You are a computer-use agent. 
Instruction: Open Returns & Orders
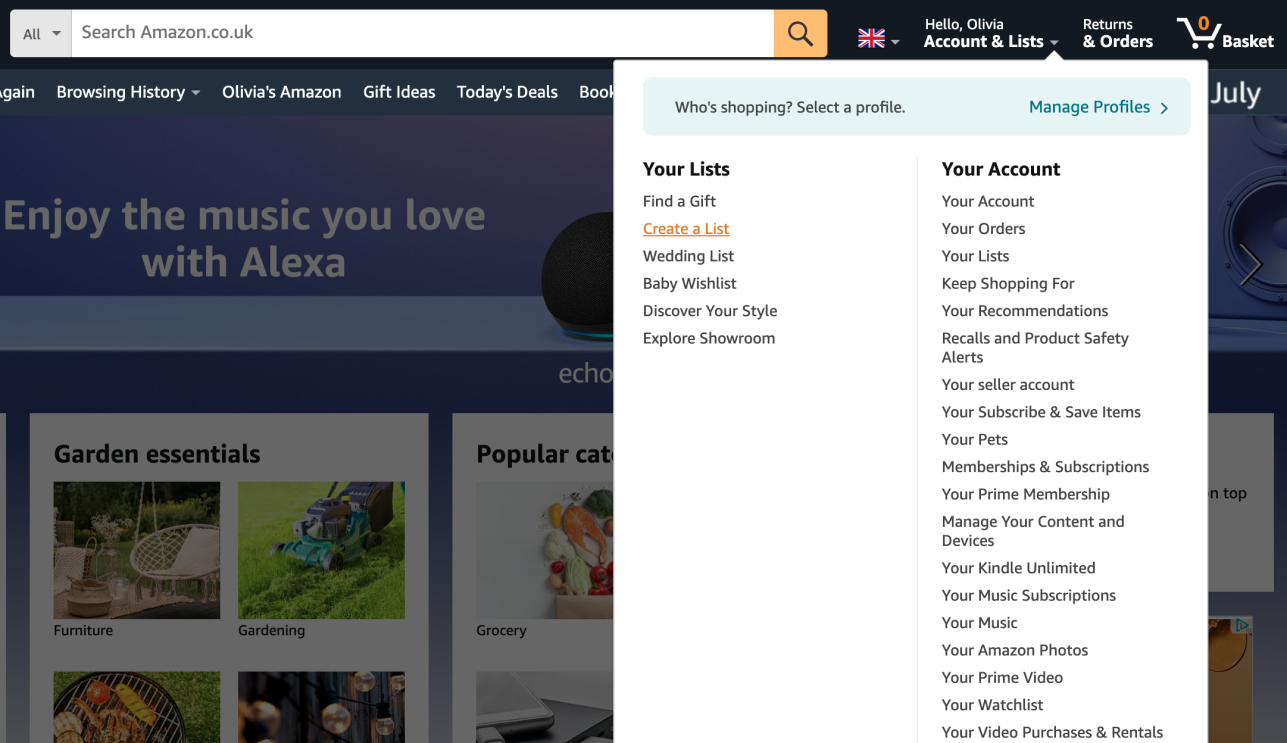[x=1117, y=33]
